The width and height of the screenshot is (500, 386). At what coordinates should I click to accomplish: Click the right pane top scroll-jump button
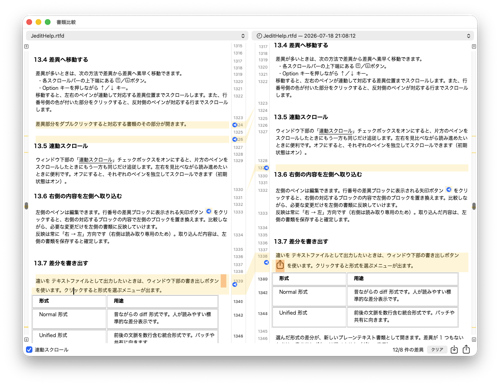pos(474,46)
